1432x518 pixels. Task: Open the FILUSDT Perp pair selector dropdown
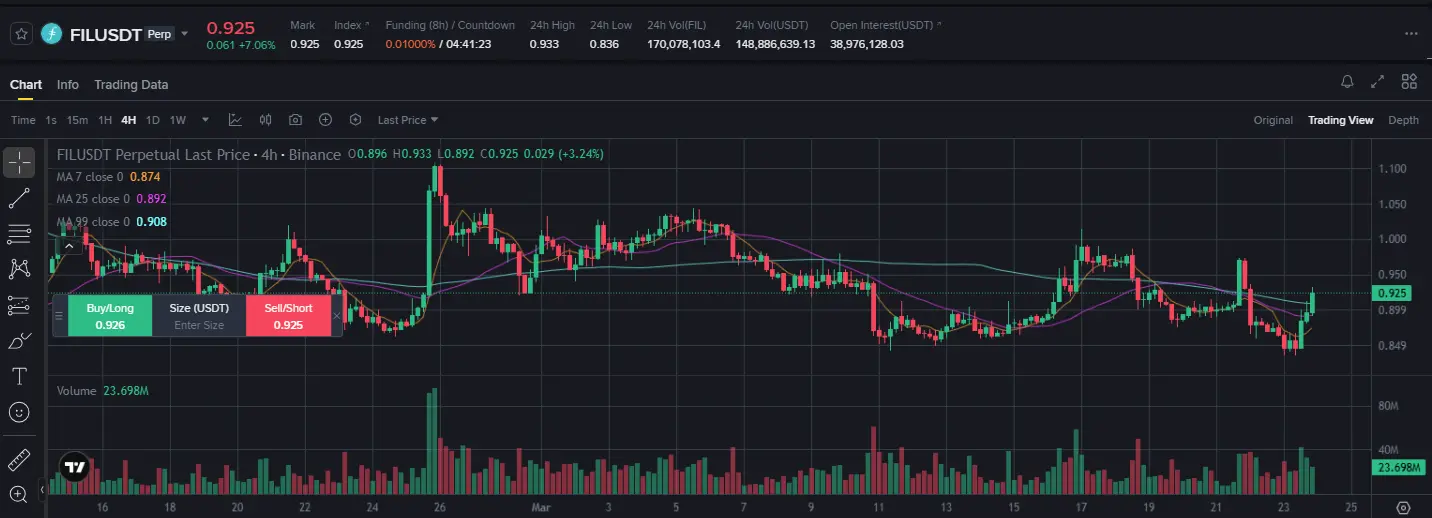[185, 34]
